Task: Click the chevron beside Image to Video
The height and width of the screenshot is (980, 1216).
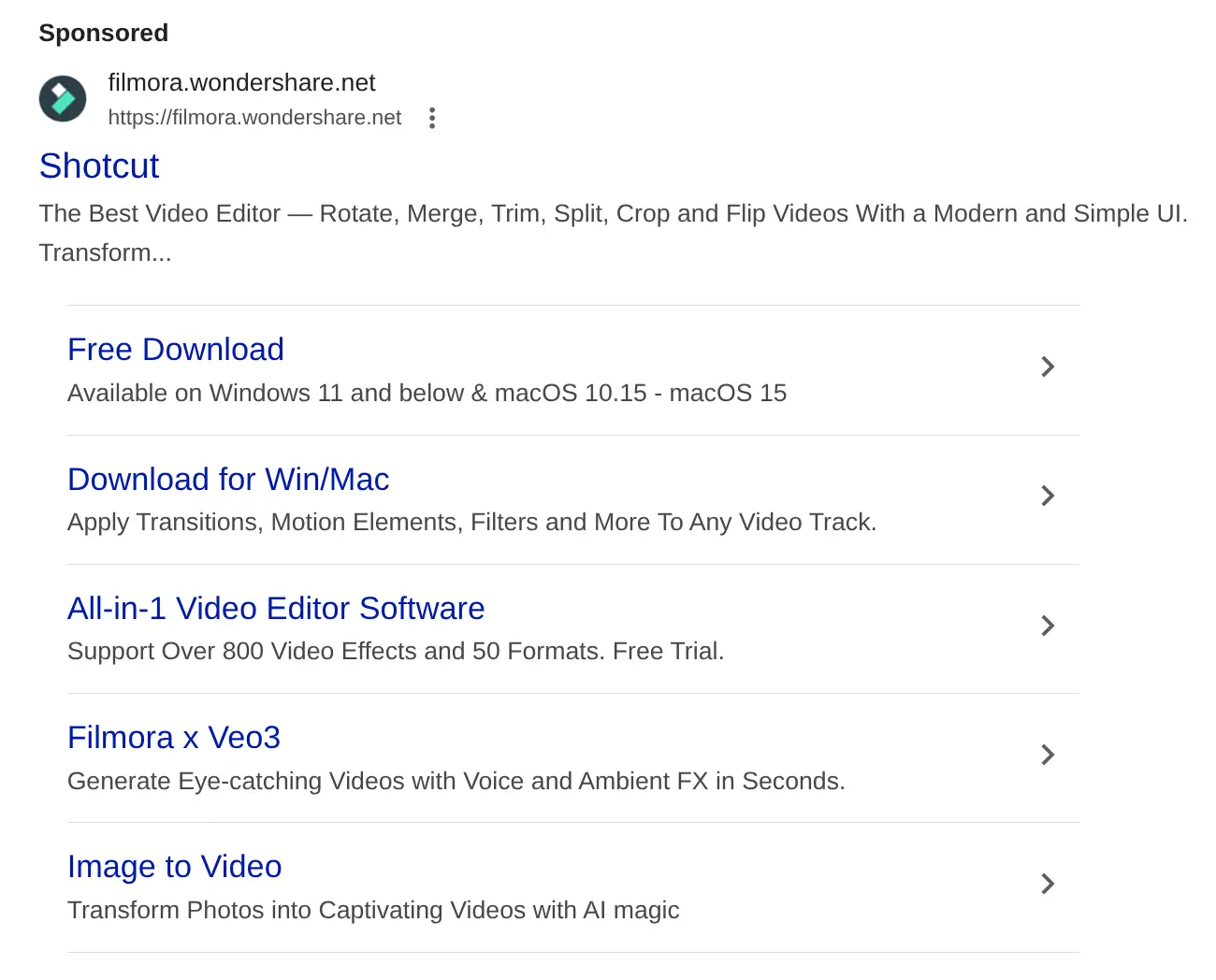Action: 1048,884
